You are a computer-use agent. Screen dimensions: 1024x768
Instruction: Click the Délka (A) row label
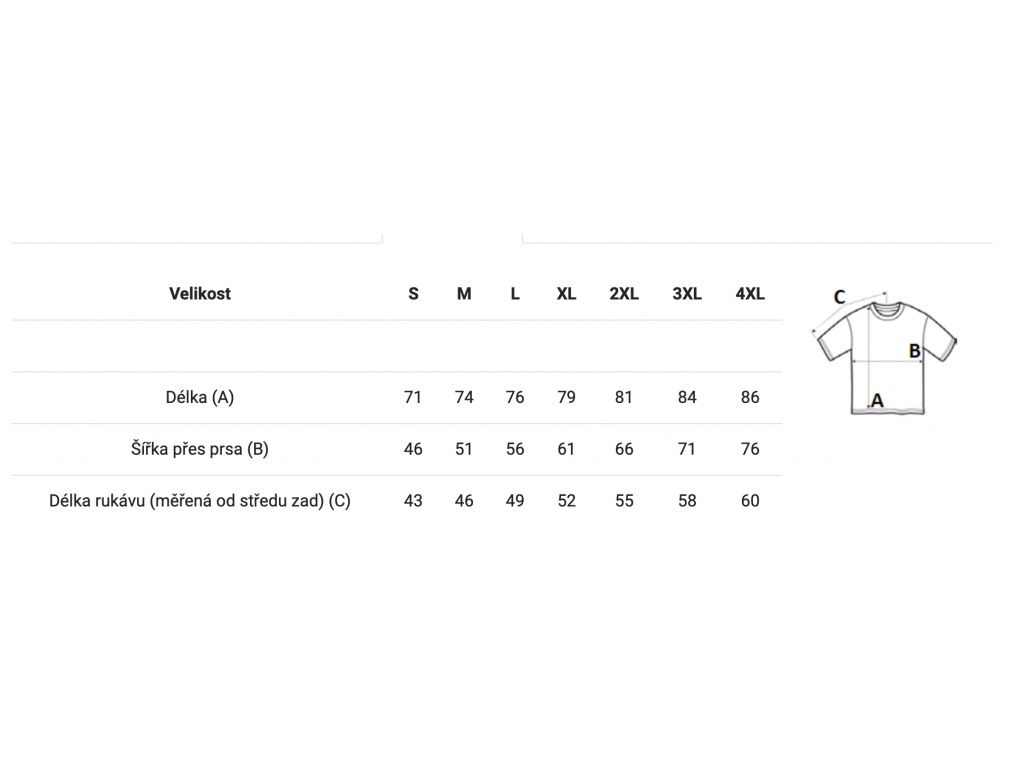click(200, 397)
